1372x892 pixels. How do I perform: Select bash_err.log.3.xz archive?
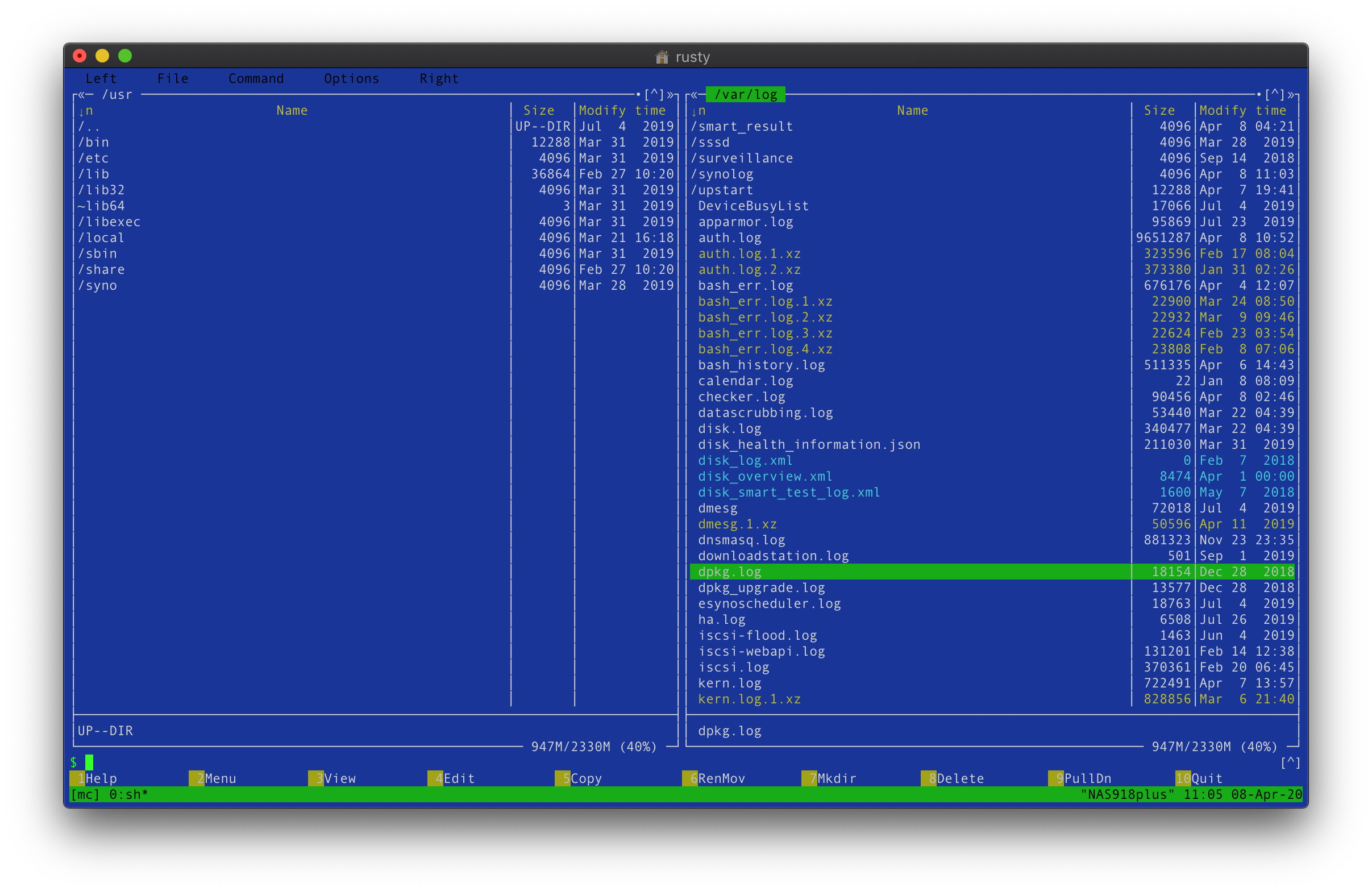(x=992, y=333)
